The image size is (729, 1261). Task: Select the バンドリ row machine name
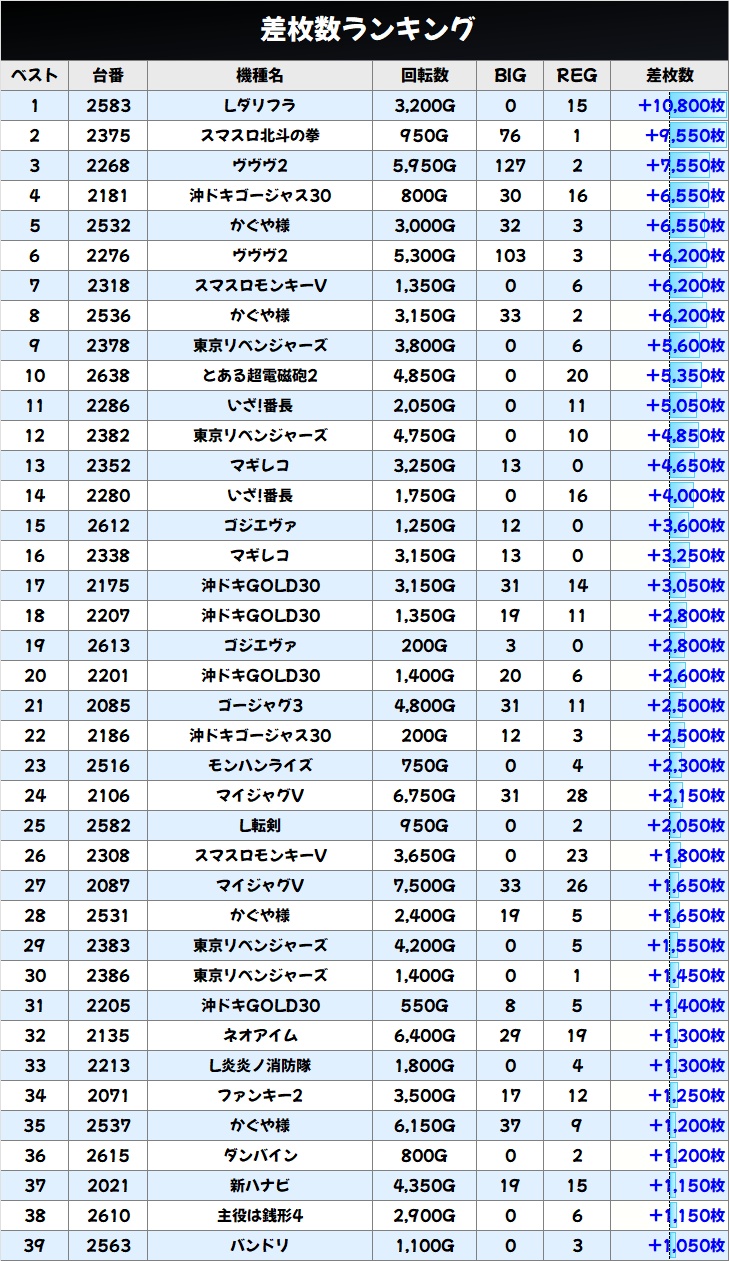tap(260, 1246)
